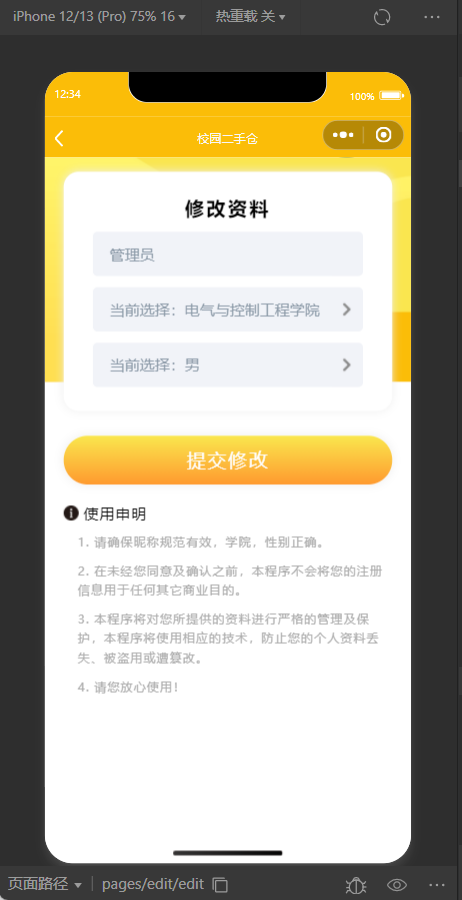Click the back arrow in the navigation bar

59,138
